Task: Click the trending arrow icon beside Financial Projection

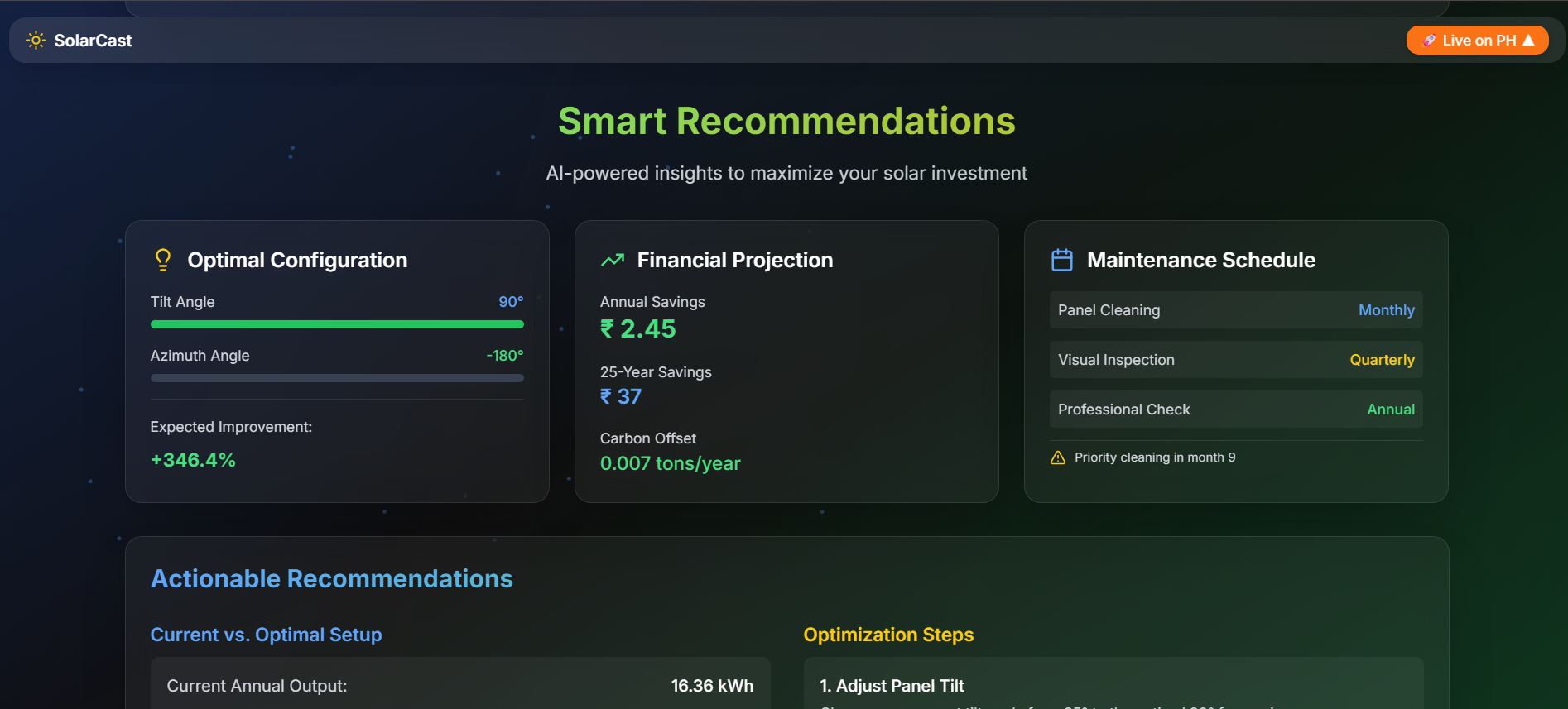Action: (x=613, y=260)
